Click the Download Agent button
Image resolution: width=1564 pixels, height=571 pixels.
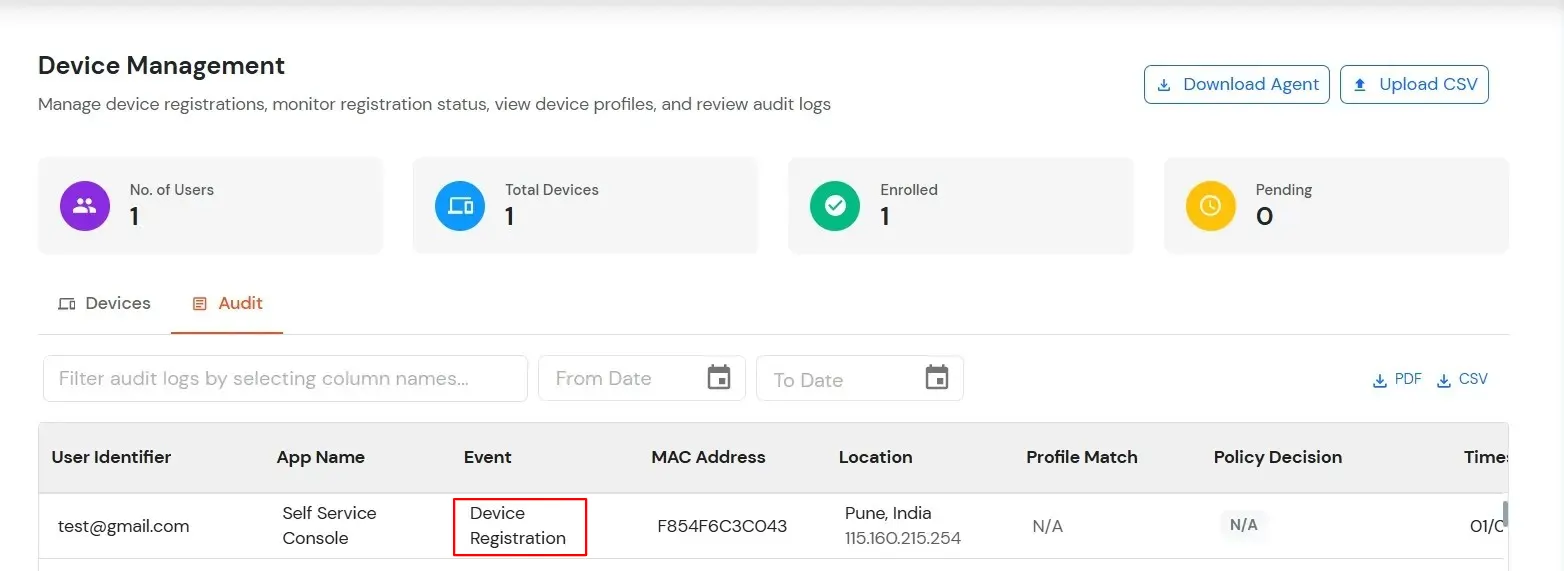1236,84
